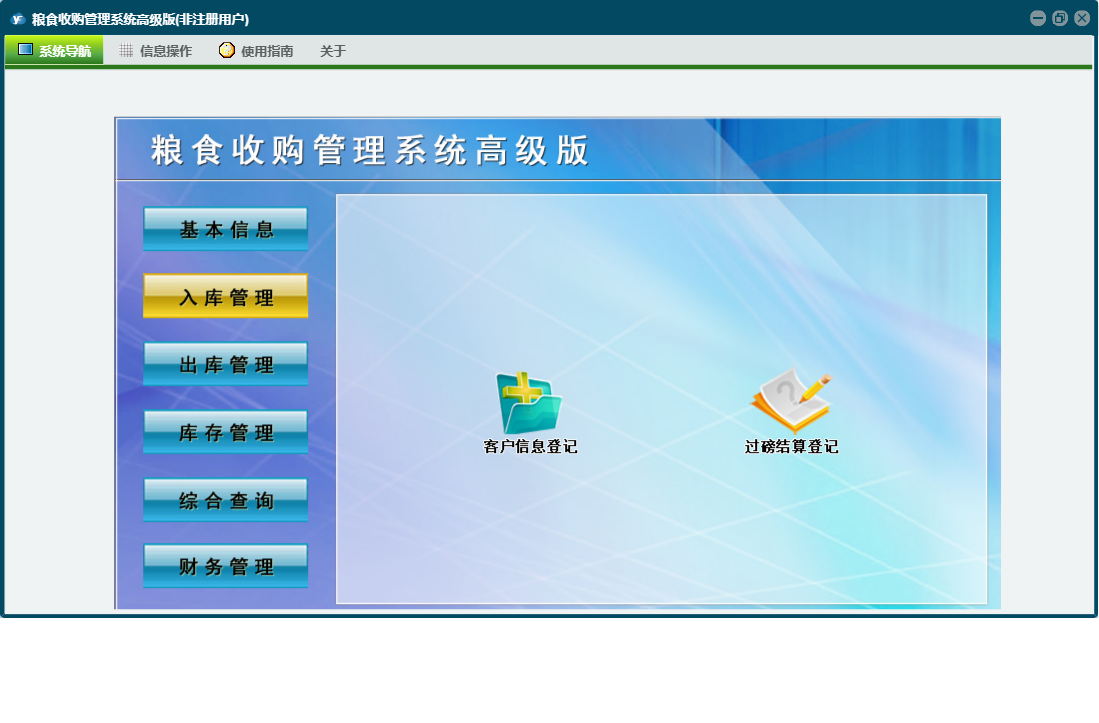Open the 客户信息登记 folder icon
1099x723 pixels.
[528, 403]
